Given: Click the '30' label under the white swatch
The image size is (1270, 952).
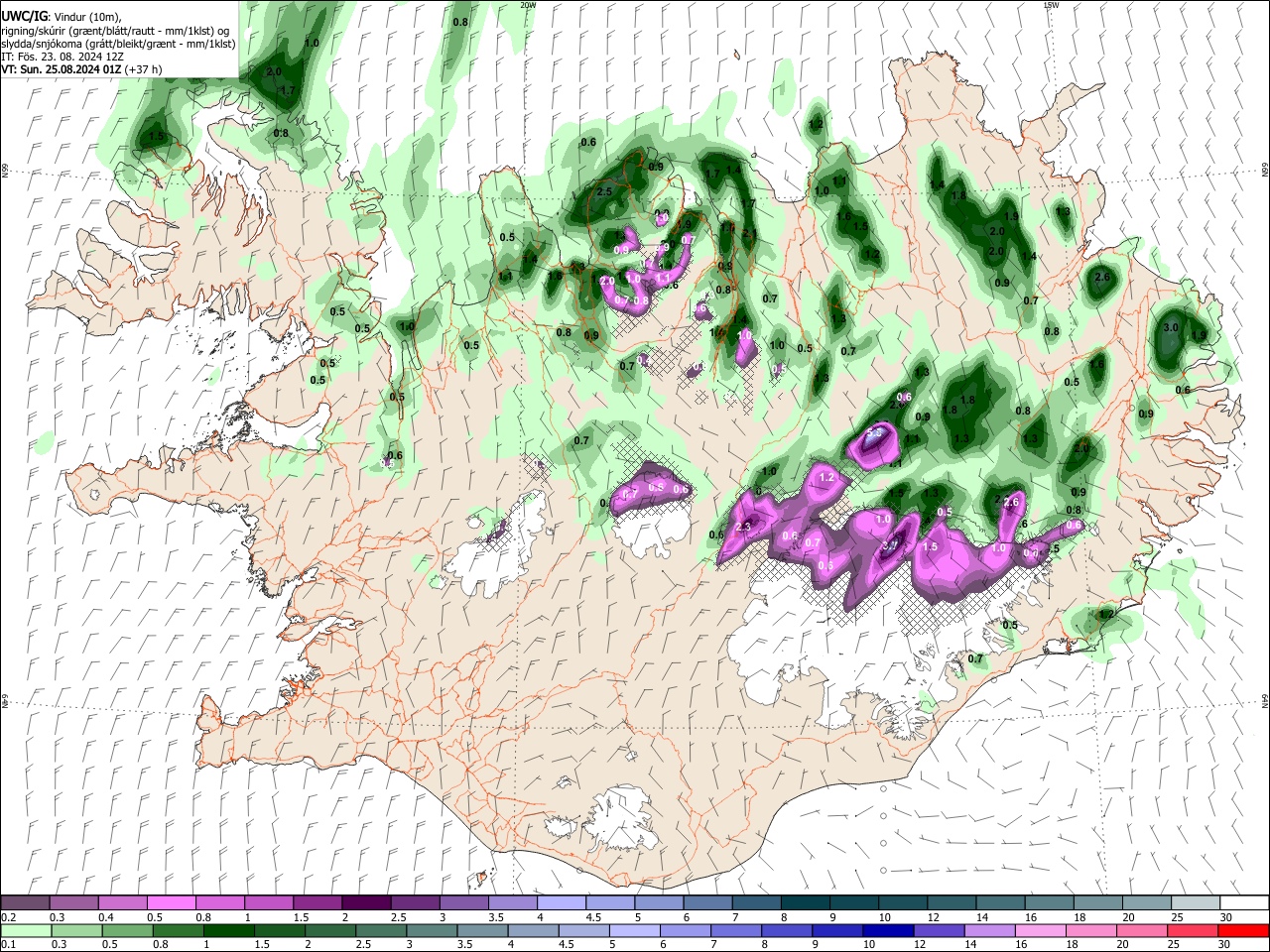Looking at the screenshot, I should coord(1226,917).
